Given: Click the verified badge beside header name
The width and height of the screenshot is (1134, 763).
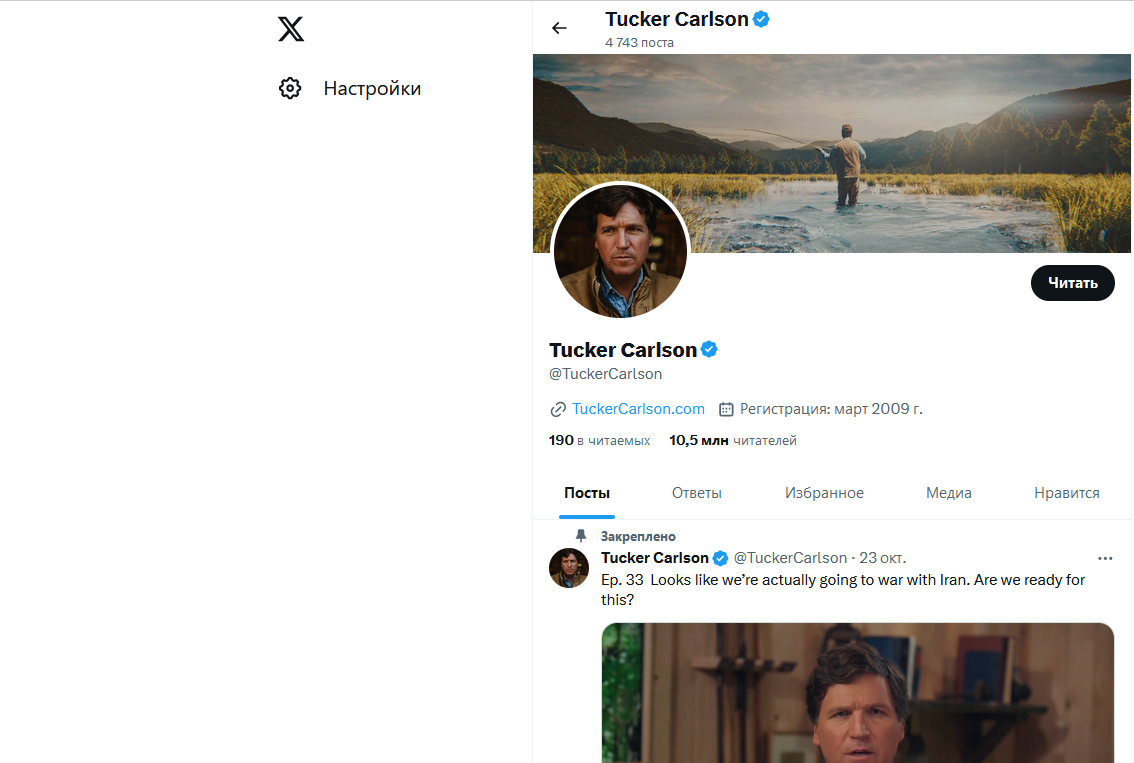Looking at the screenshot, I should [x=761, y=20].
